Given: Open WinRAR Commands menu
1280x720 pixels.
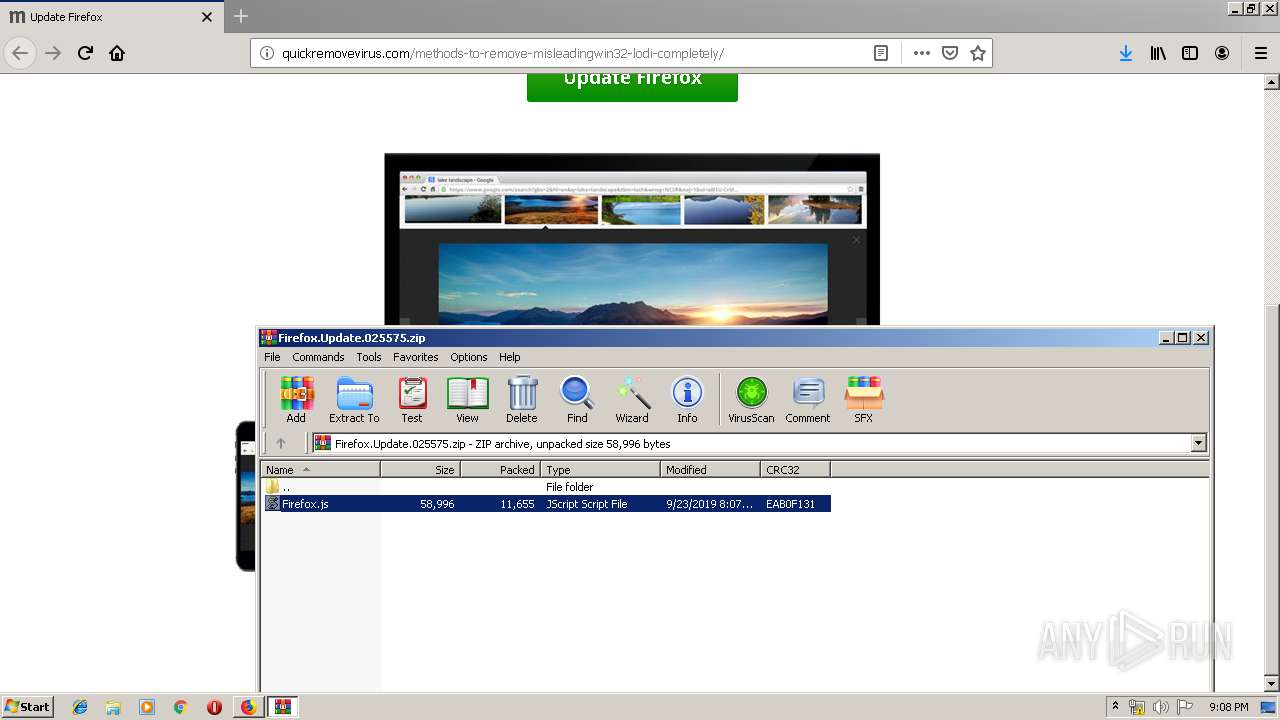Looking at the screenshot, I should (318, 357).
